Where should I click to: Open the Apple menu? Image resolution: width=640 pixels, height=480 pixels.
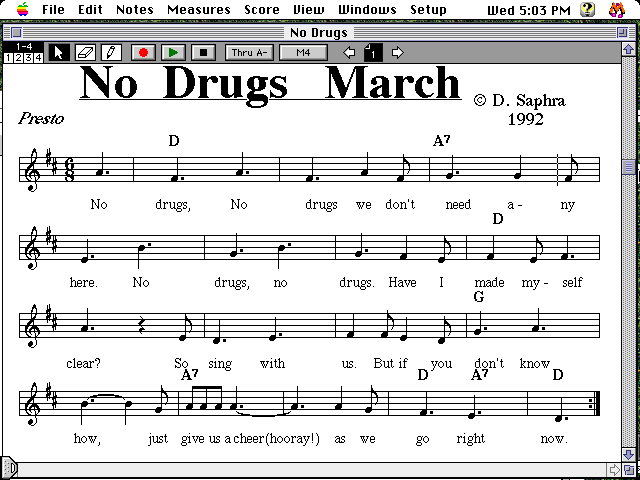click(x=22, y=9)
